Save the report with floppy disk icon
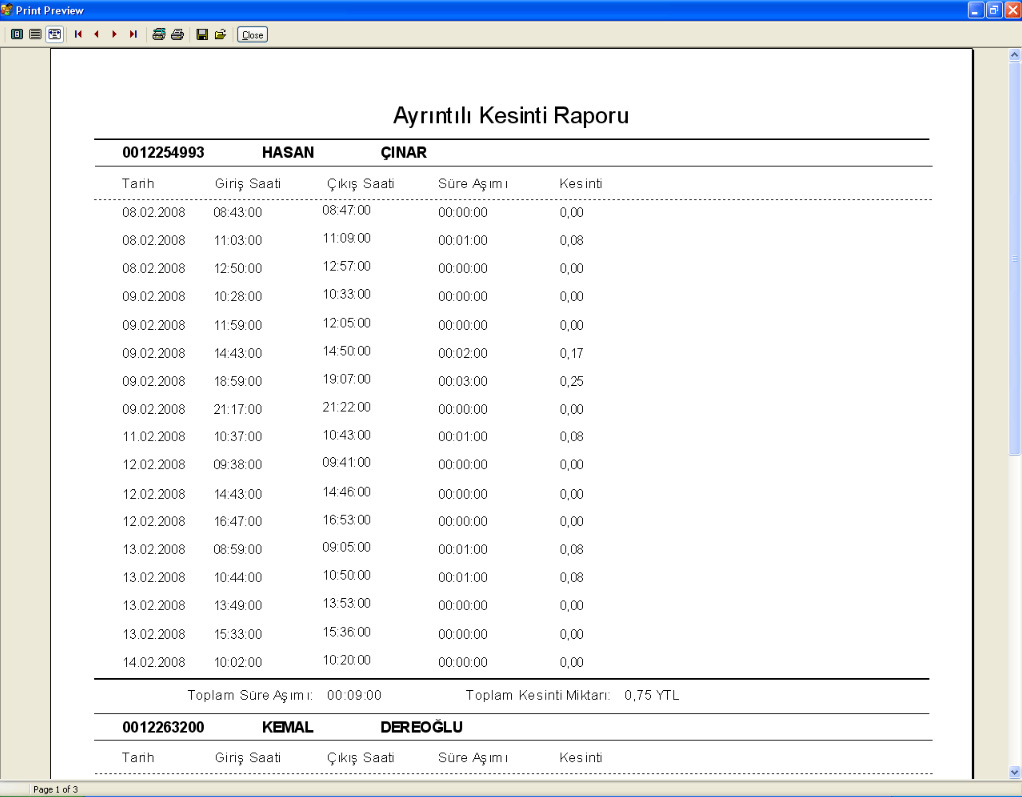The height and width of the screenshot is (797, 1022). pos(202,34)
